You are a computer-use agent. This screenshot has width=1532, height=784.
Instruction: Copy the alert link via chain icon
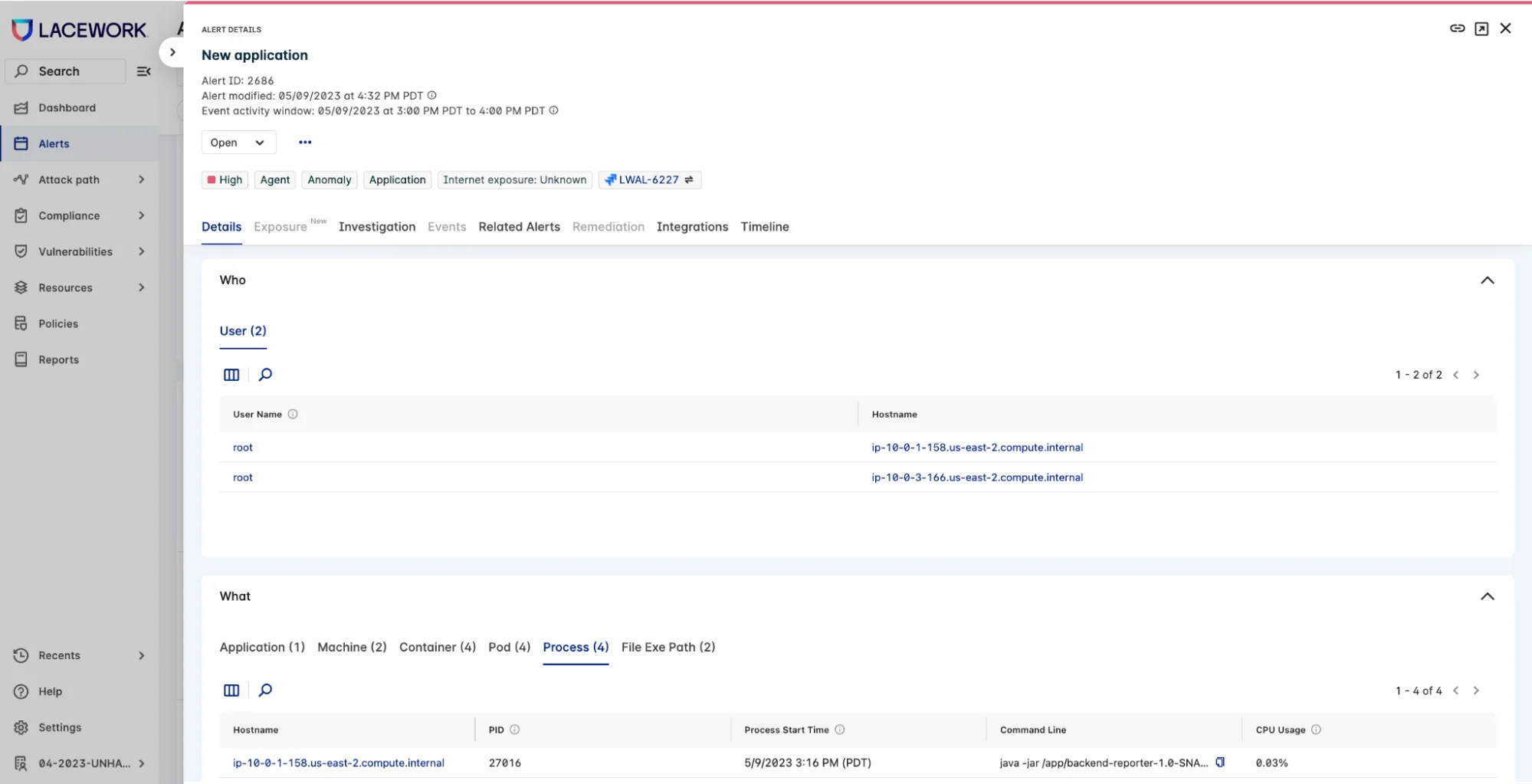[1457, 28]
